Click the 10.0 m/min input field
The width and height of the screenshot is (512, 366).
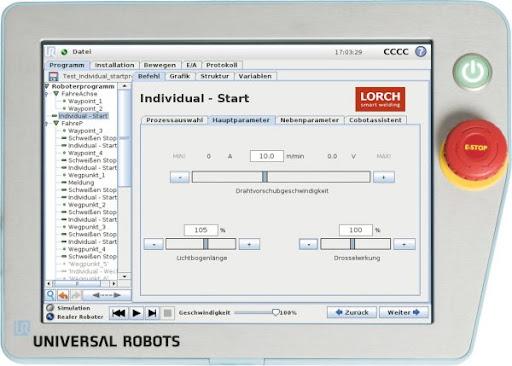point(267,156)
